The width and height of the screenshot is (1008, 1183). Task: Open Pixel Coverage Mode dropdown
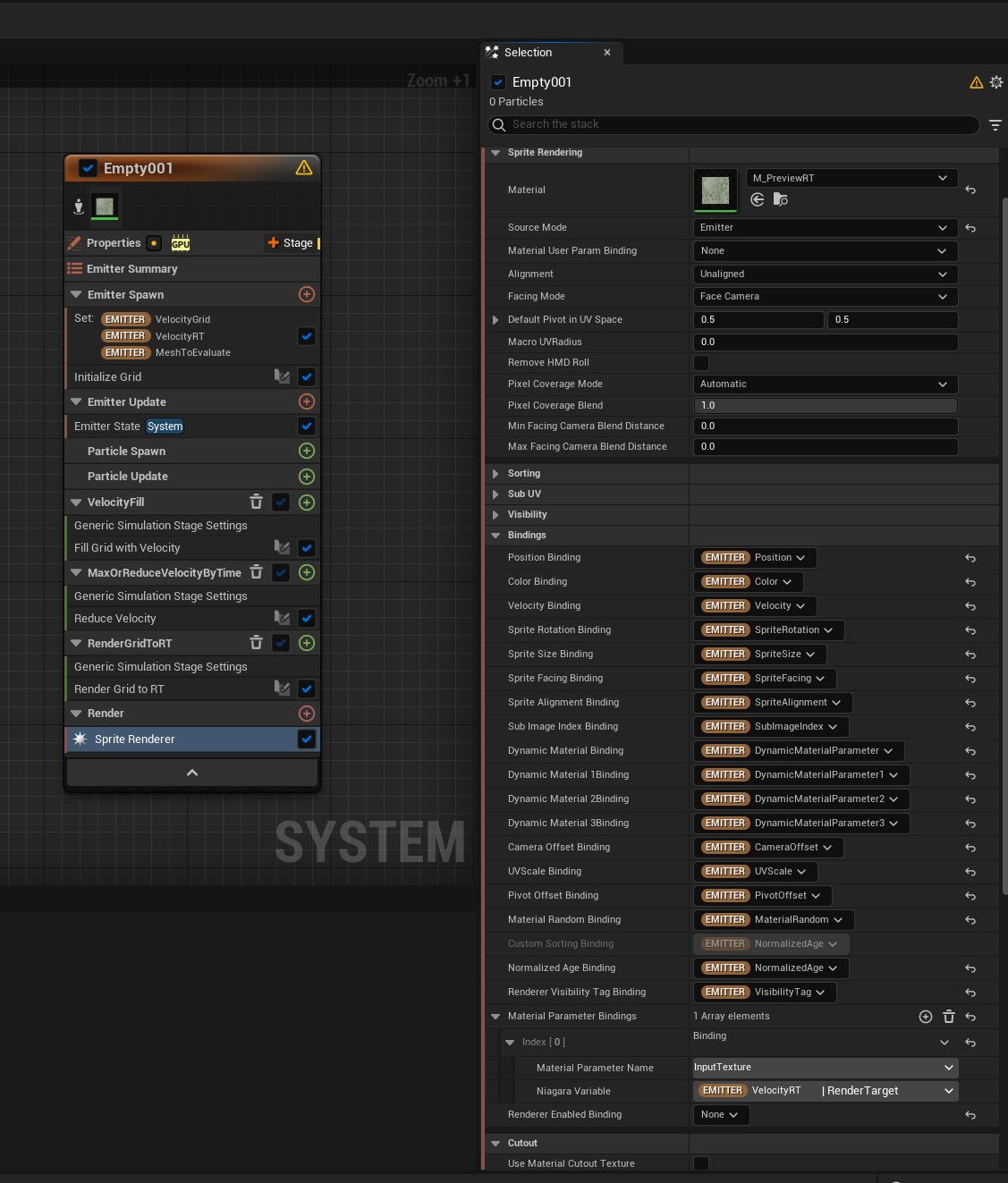[826, 384]
